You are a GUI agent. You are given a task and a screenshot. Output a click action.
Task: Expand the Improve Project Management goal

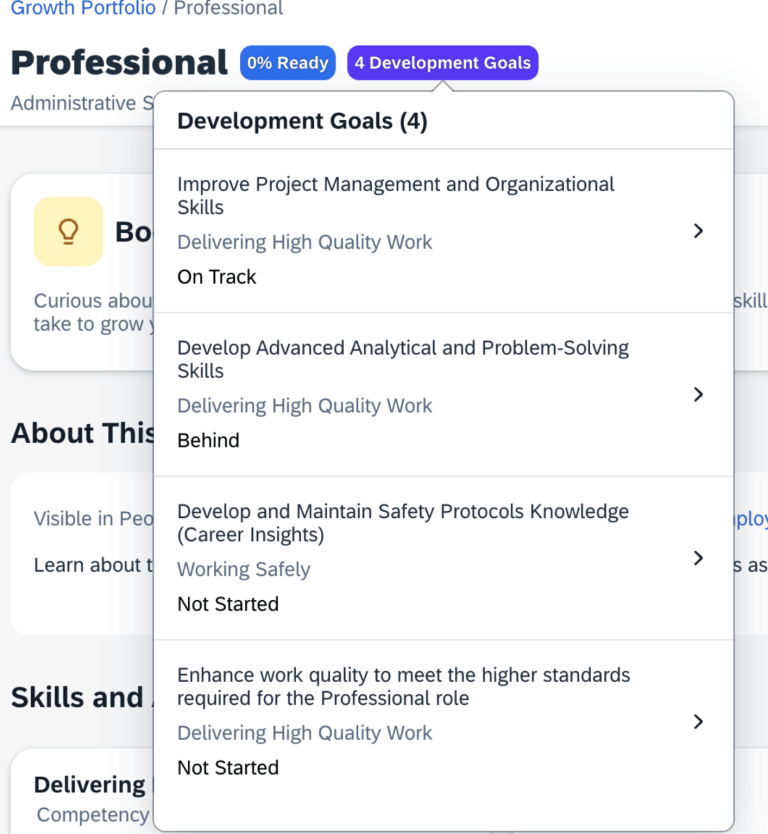point(698,230)
